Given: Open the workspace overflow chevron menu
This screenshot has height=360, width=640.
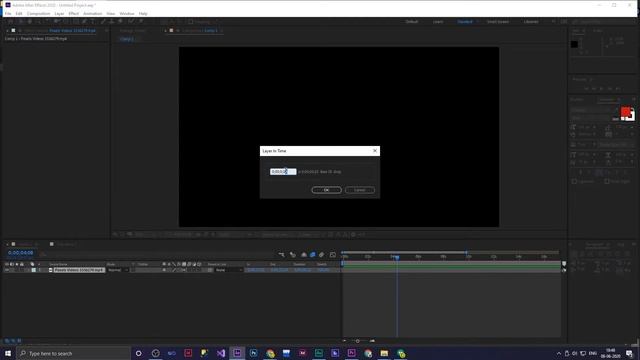Looking at the screenshot, I should tap(553, 22).
